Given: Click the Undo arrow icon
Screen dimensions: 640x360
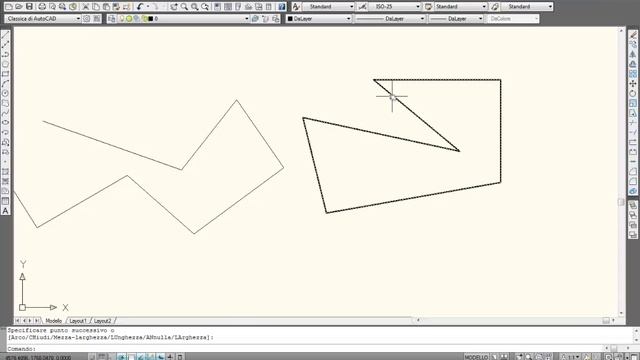Looking at the screenshot, I should 140,7.
